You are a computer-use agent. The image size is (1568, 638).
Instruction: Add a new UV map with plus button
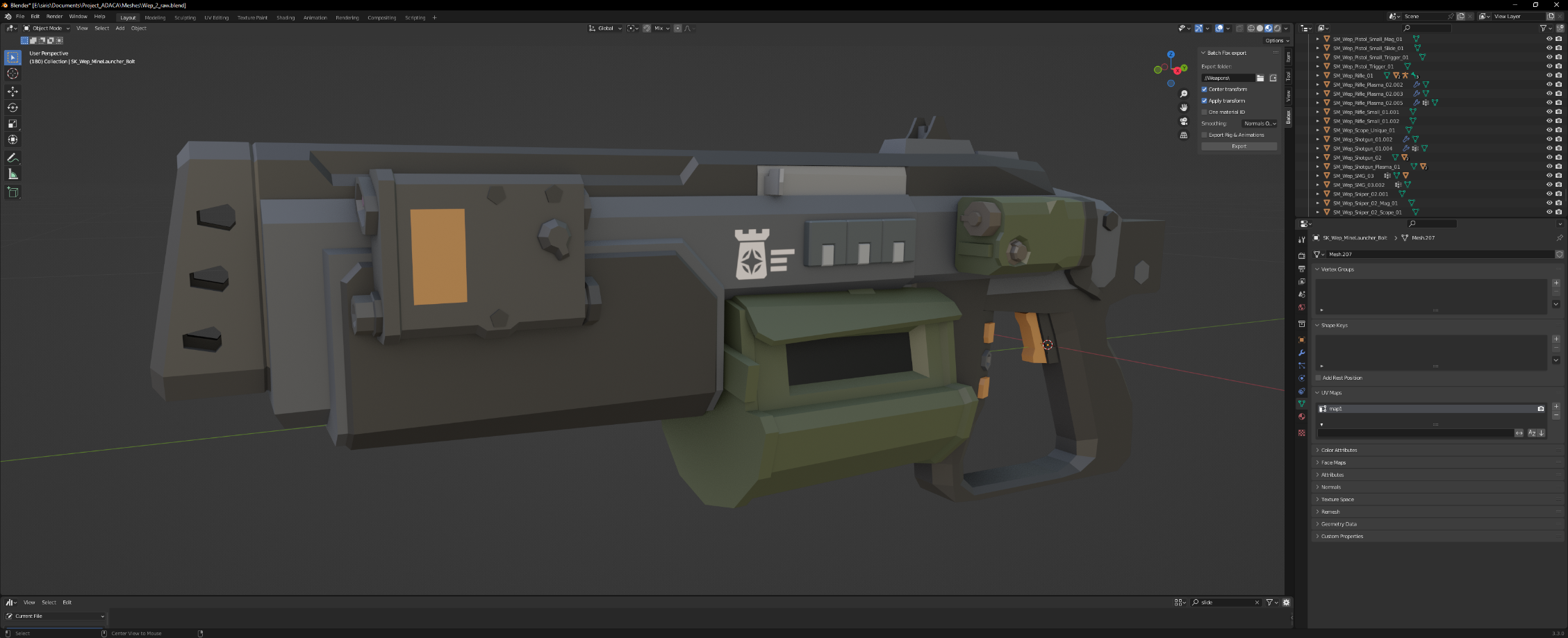tap(1555, 406)
